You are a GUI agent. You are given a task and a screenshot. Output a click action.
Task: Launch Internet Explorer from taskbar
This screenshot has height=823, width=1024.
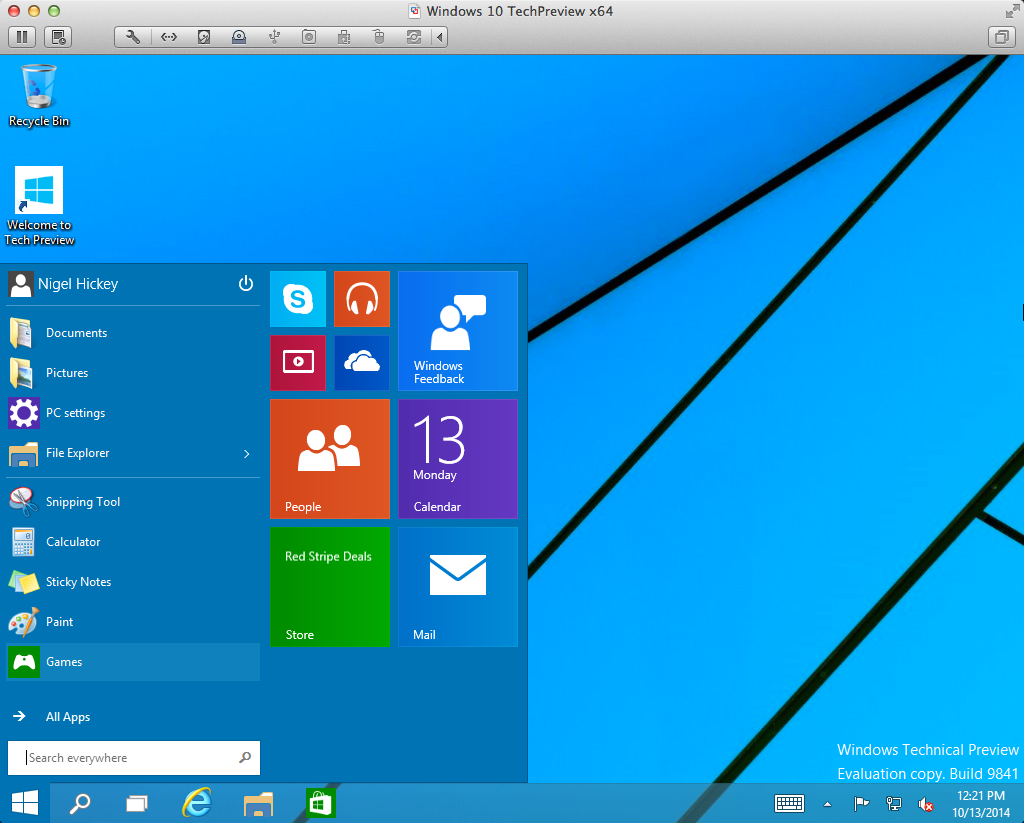click(x=197, y=803)
